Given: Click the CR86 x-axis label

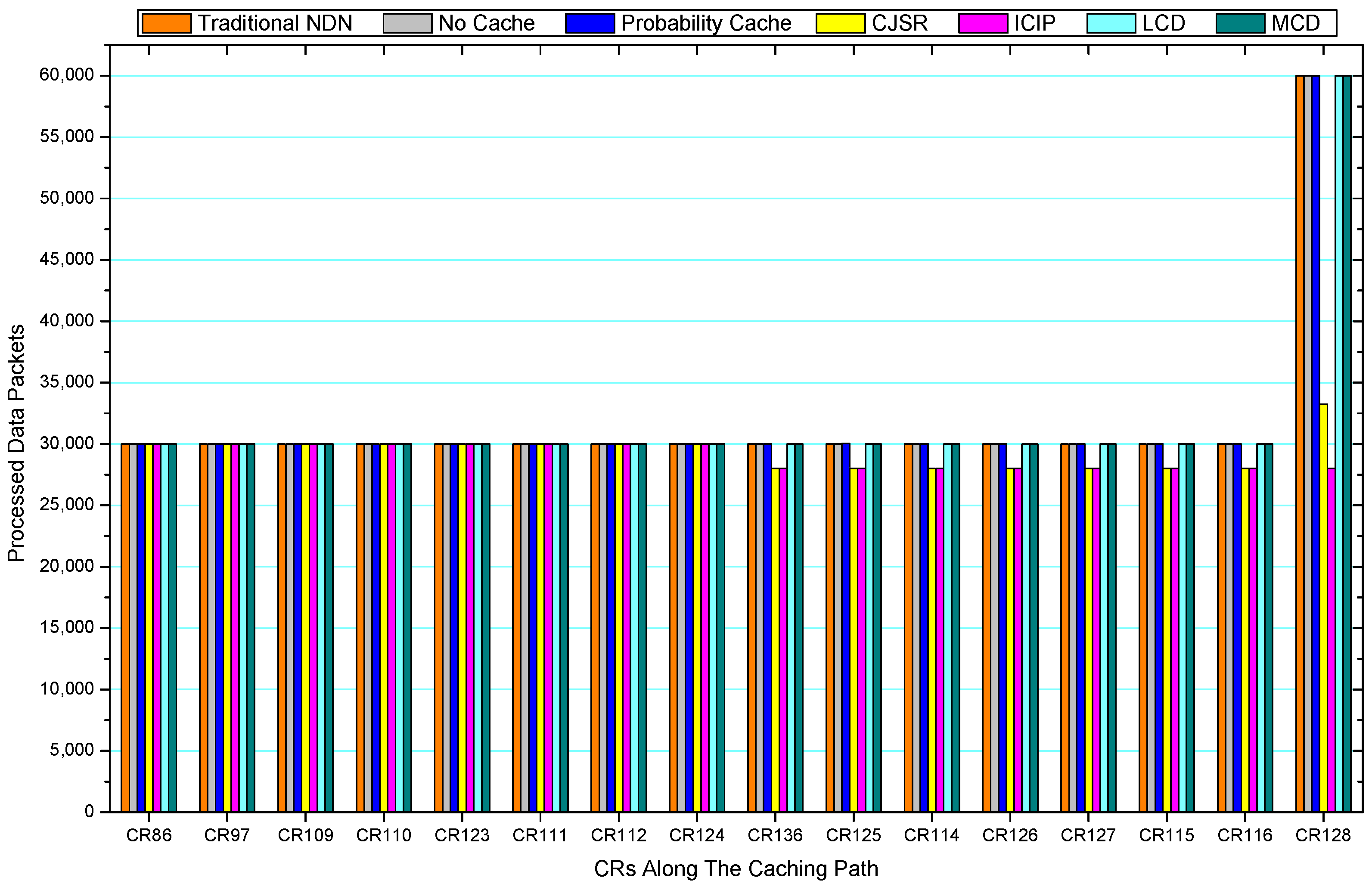Looking at the screenshot, I should pos(149,835).
